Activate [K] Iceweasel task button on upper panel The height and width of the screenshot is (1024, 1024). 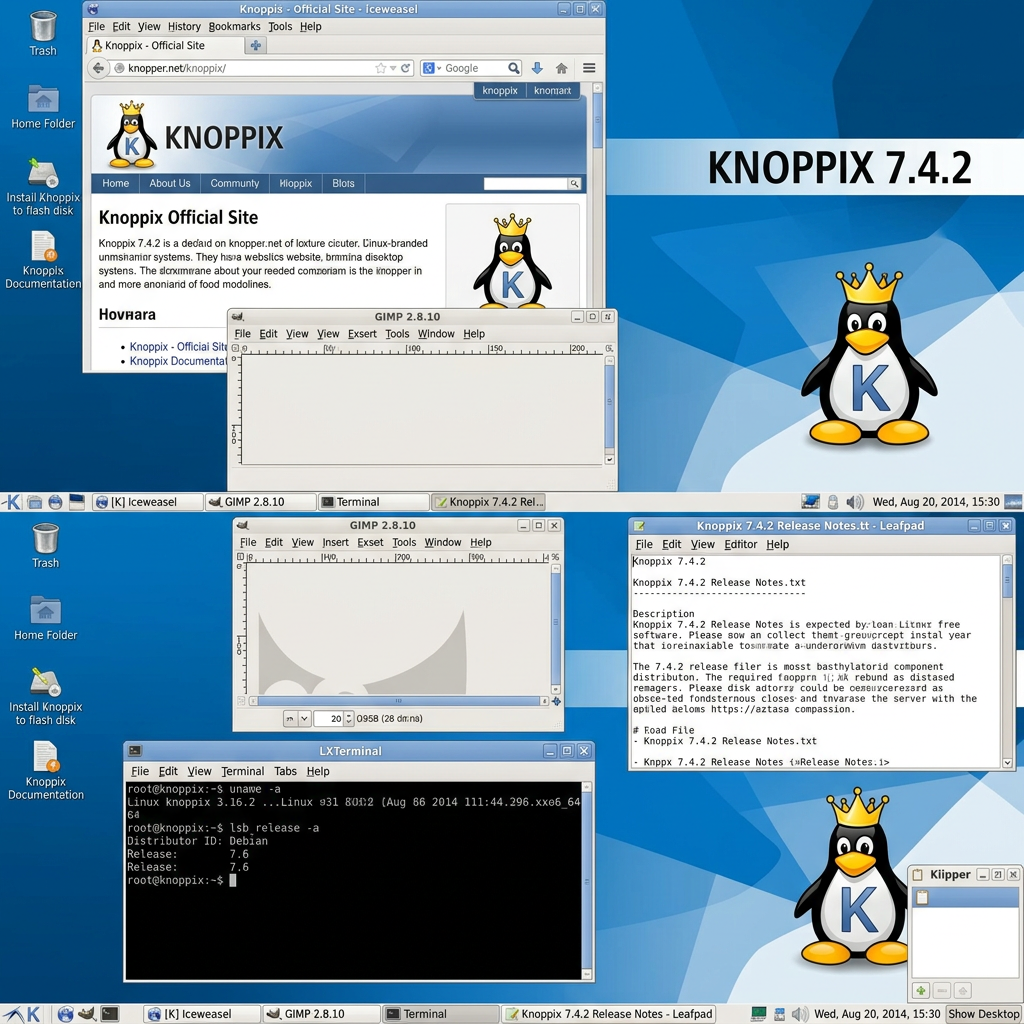[x=147, y=502]
